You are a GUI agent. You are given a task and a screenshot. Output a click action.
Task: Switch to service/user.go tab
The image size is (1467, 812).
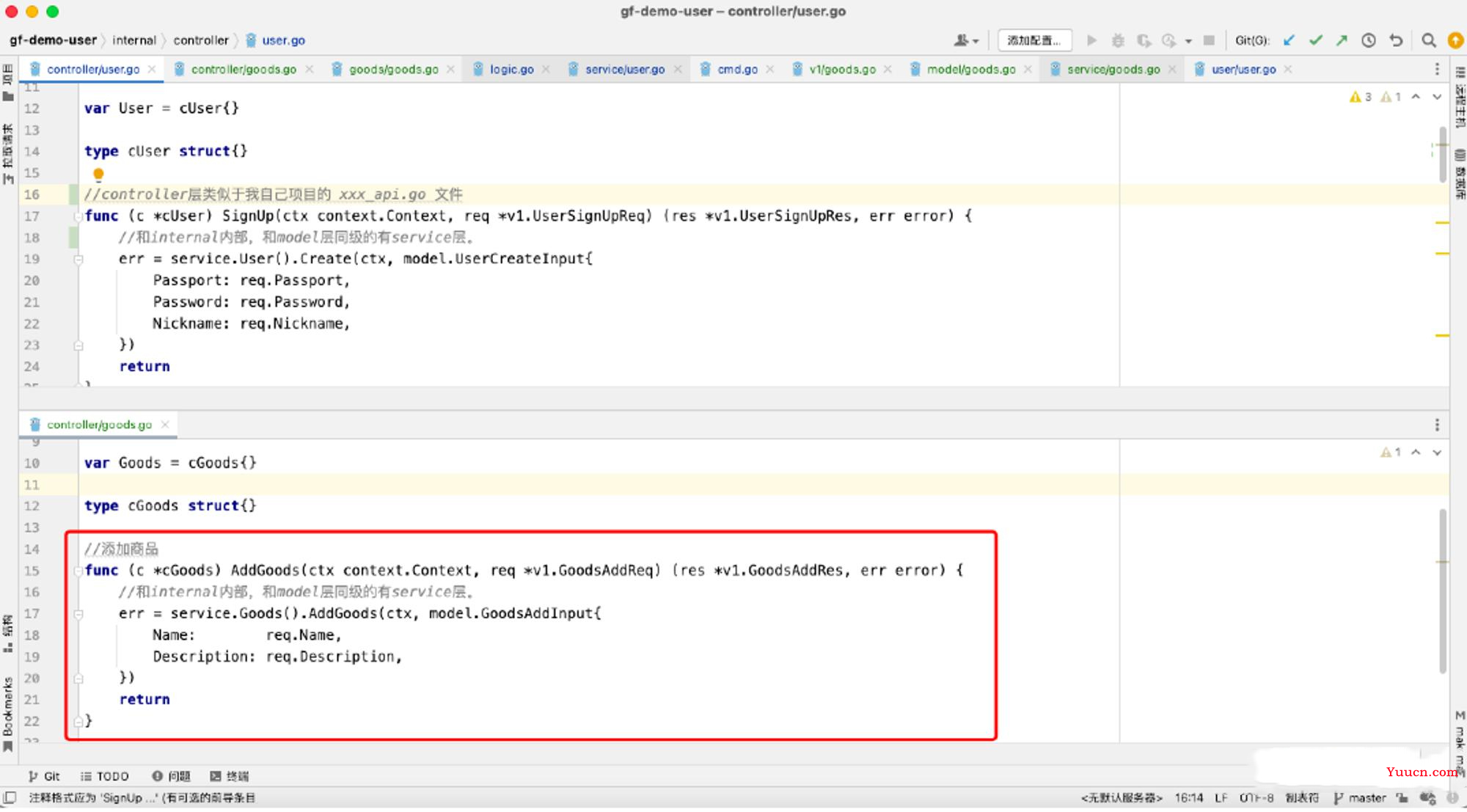624,69
